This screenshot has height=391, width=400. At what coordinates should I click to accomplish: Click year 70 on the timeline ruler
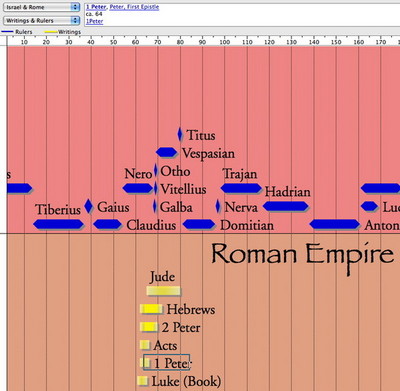point(158,42)
